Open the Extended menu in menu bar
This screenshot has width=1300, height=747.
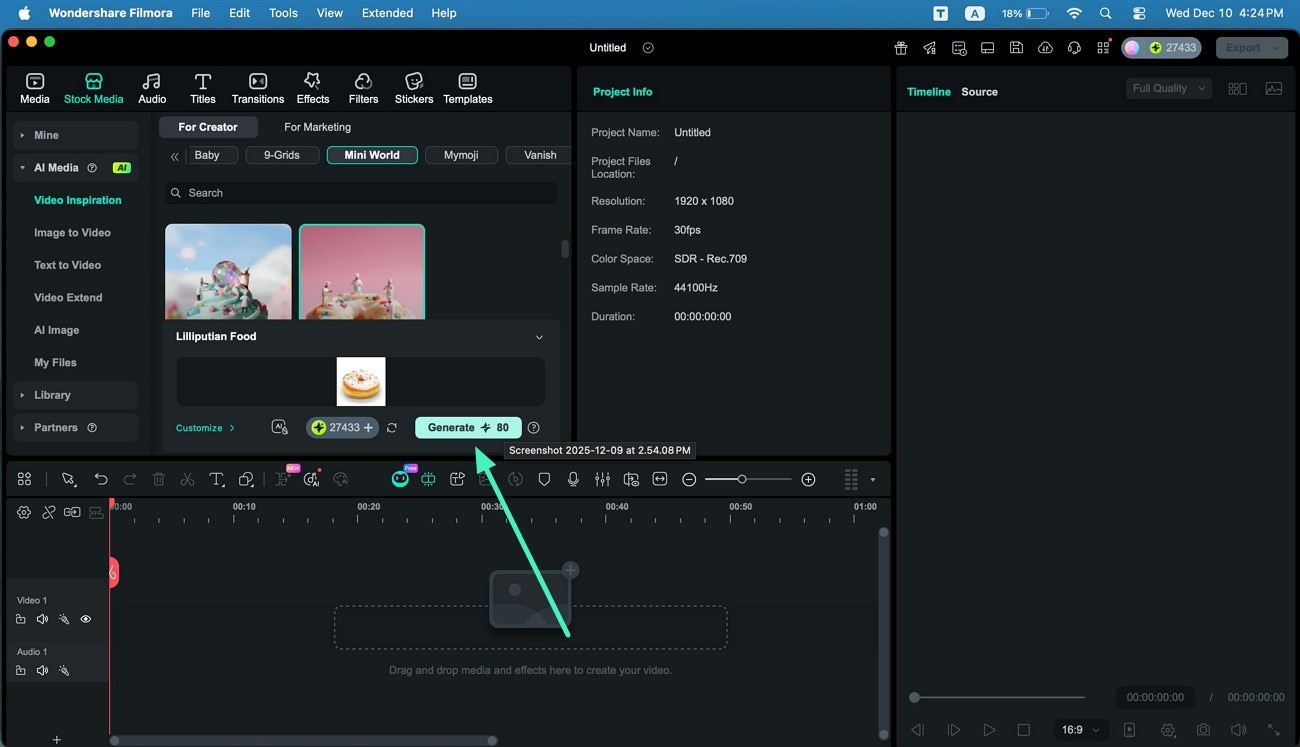coord(386,13)
